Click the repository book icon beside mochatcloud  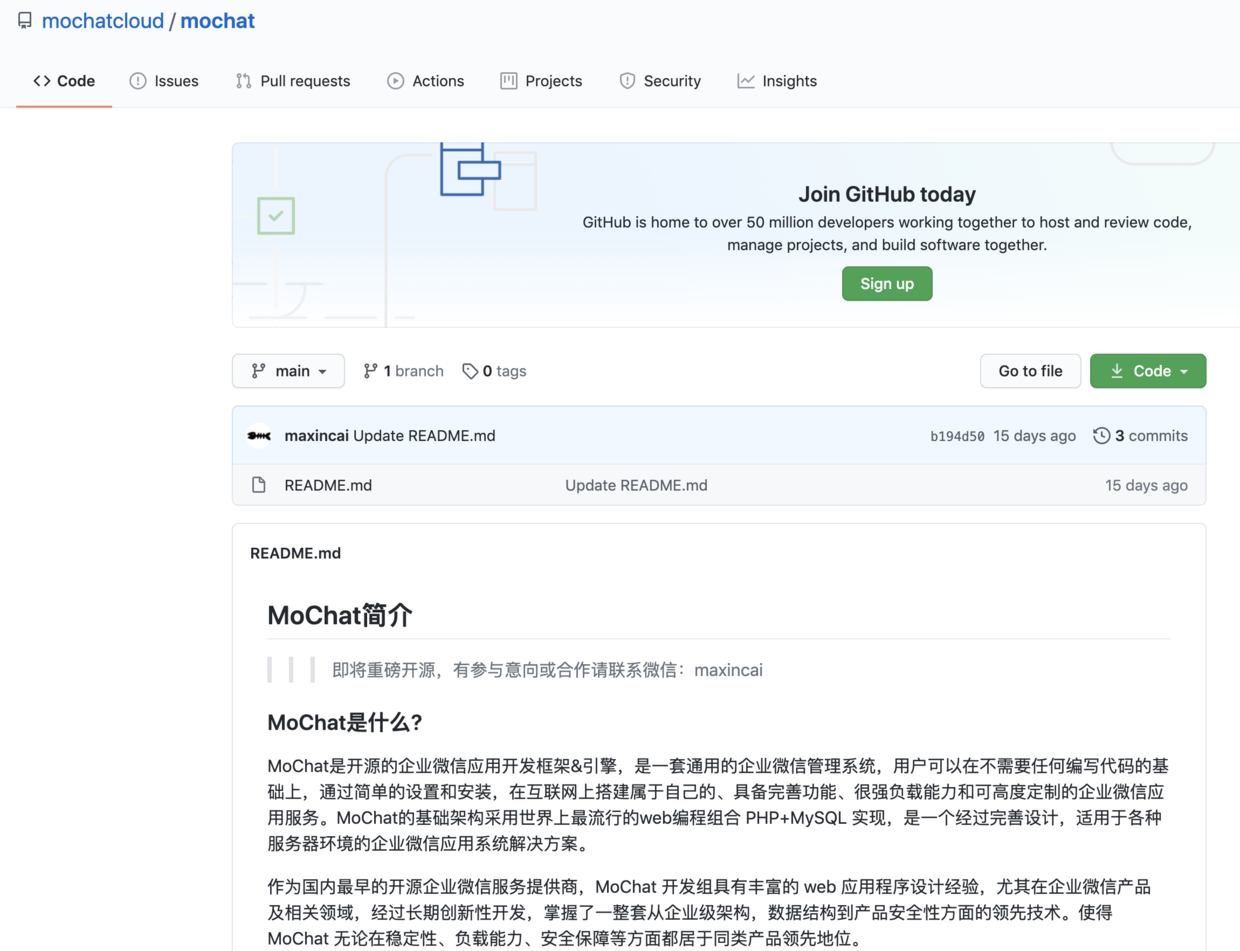[25, 21]
